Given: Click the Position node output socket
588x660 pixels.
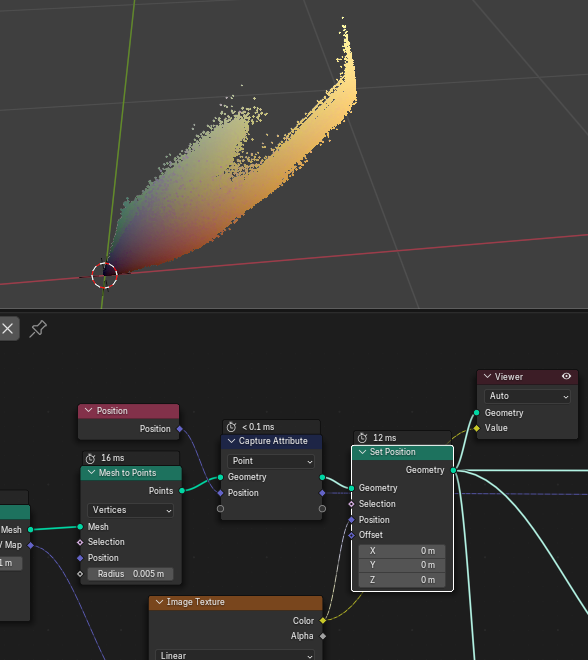Looking at the screenshot, I should (180, 429).
